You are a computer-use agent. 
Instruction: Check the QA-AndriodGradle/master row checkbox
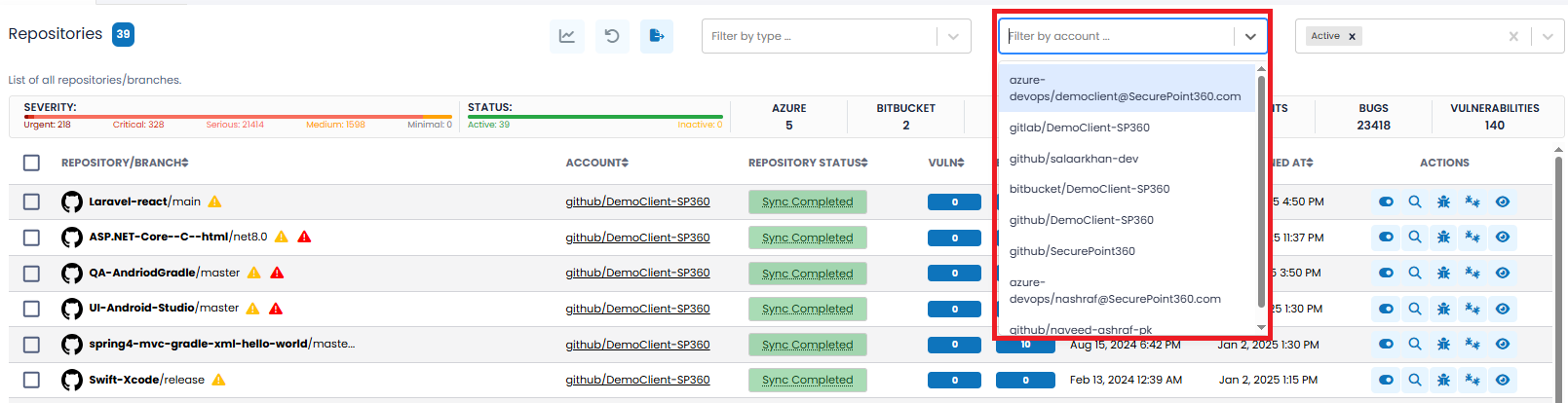31,273
